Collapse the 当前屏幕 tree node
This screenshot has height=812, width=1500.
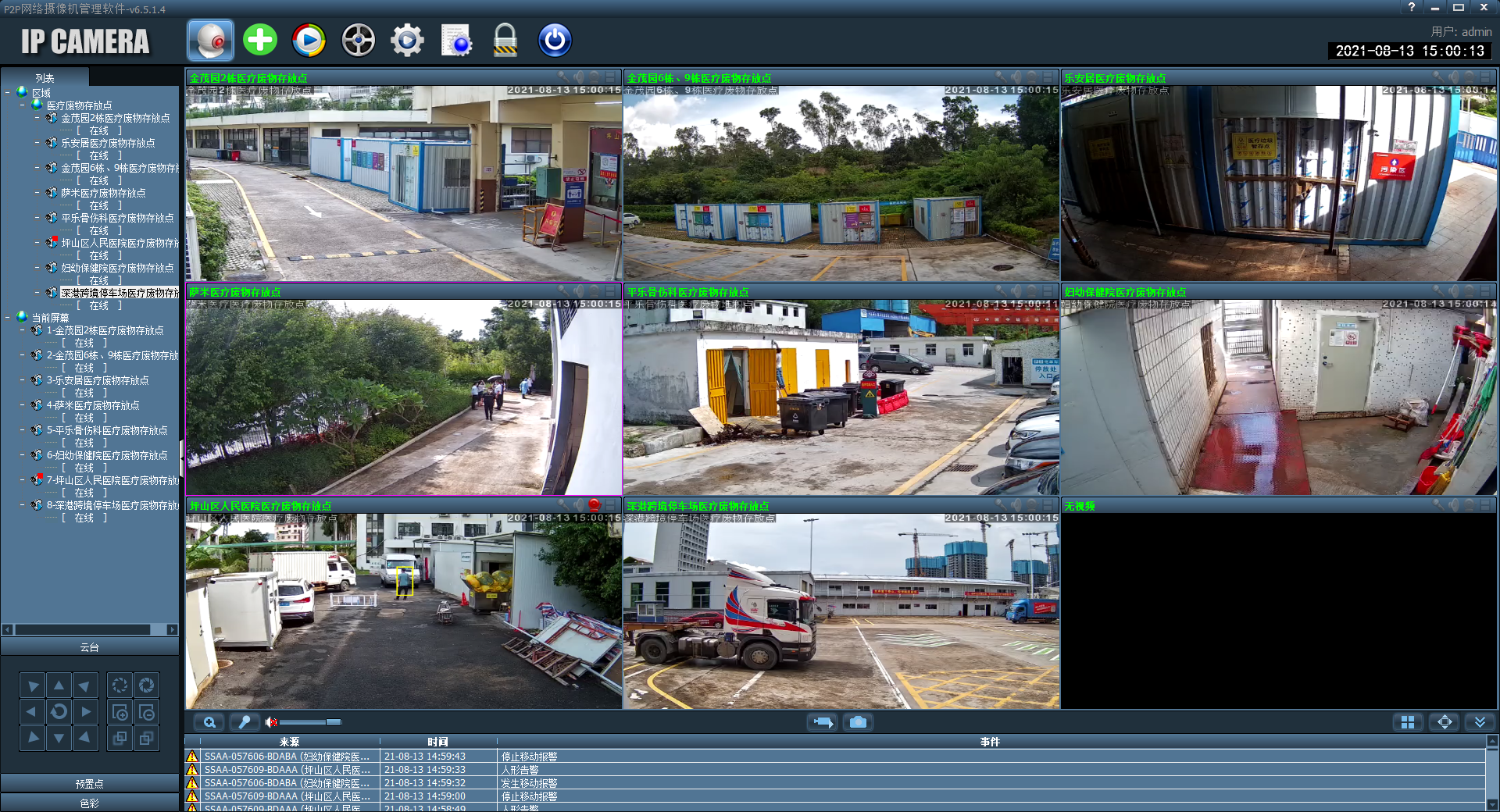(8, 318)
